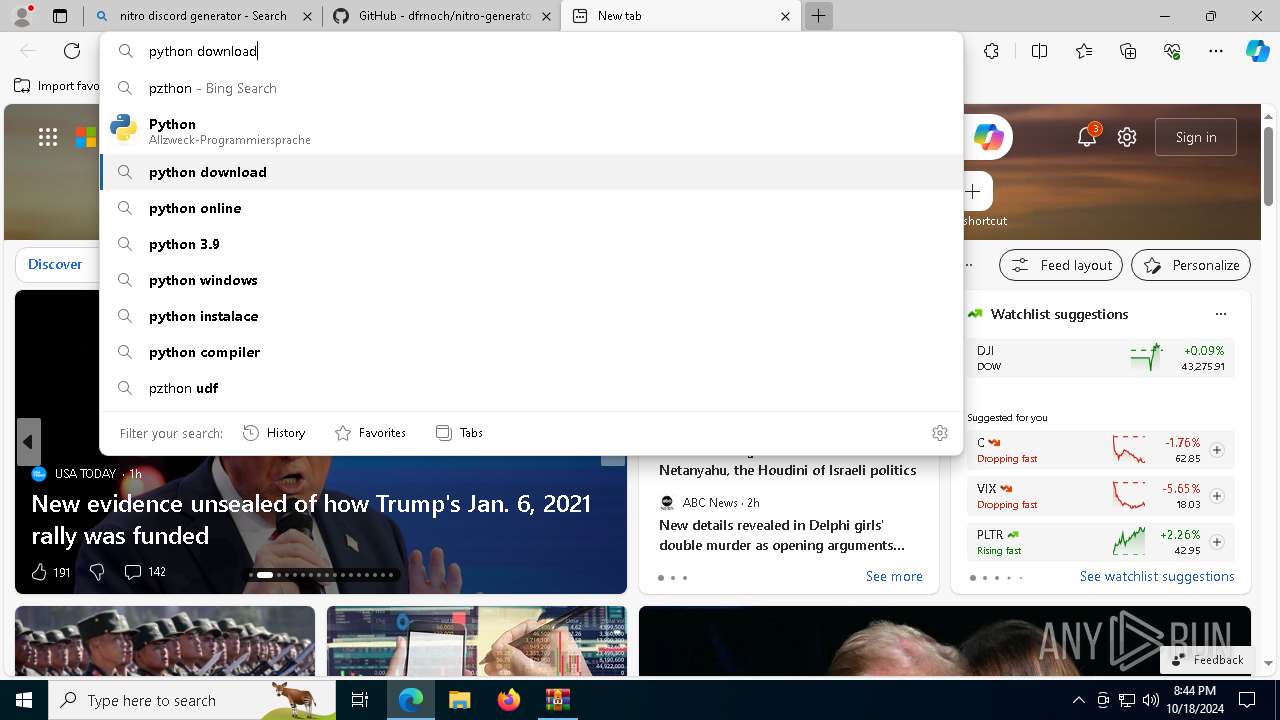Viewport: 1280px width, 720px height.
Task: Open Browser essentials heart icon
Action: tap(1172, 51)
